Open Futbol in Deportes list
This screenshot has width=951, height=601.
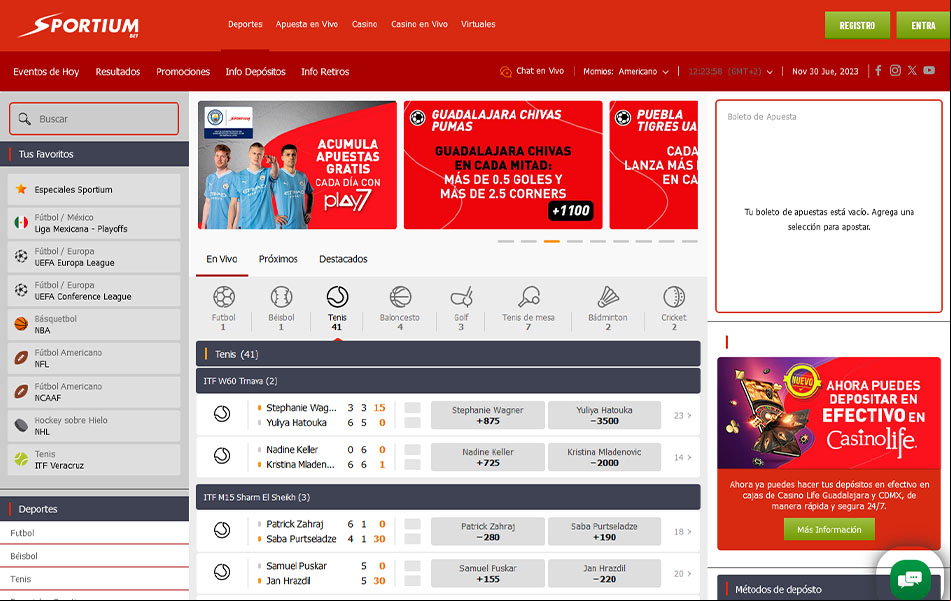[x=94, y=533]
